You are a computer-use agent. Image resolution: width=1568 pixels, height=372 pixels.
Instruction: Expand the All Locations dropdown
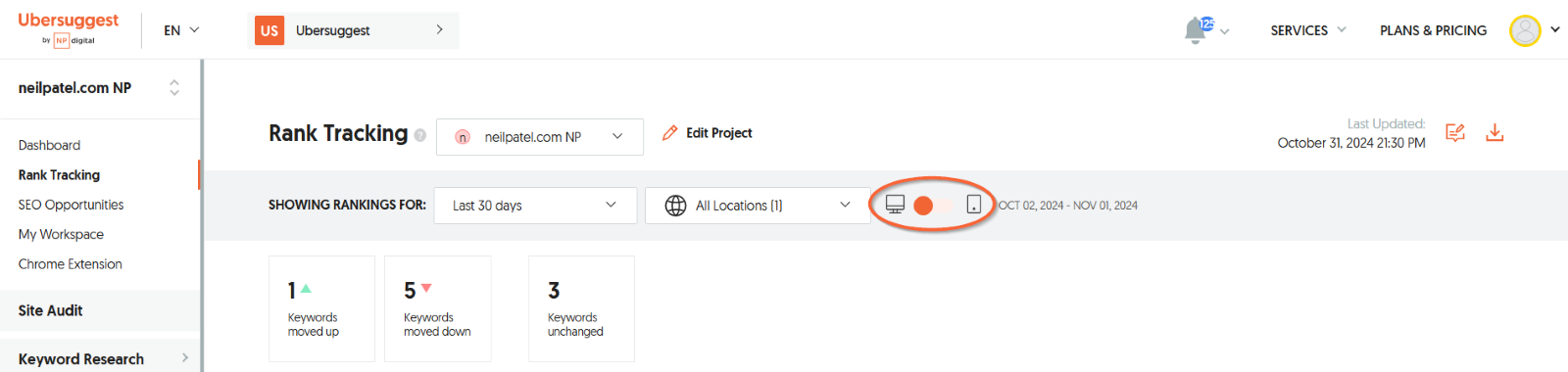point(758,206)
